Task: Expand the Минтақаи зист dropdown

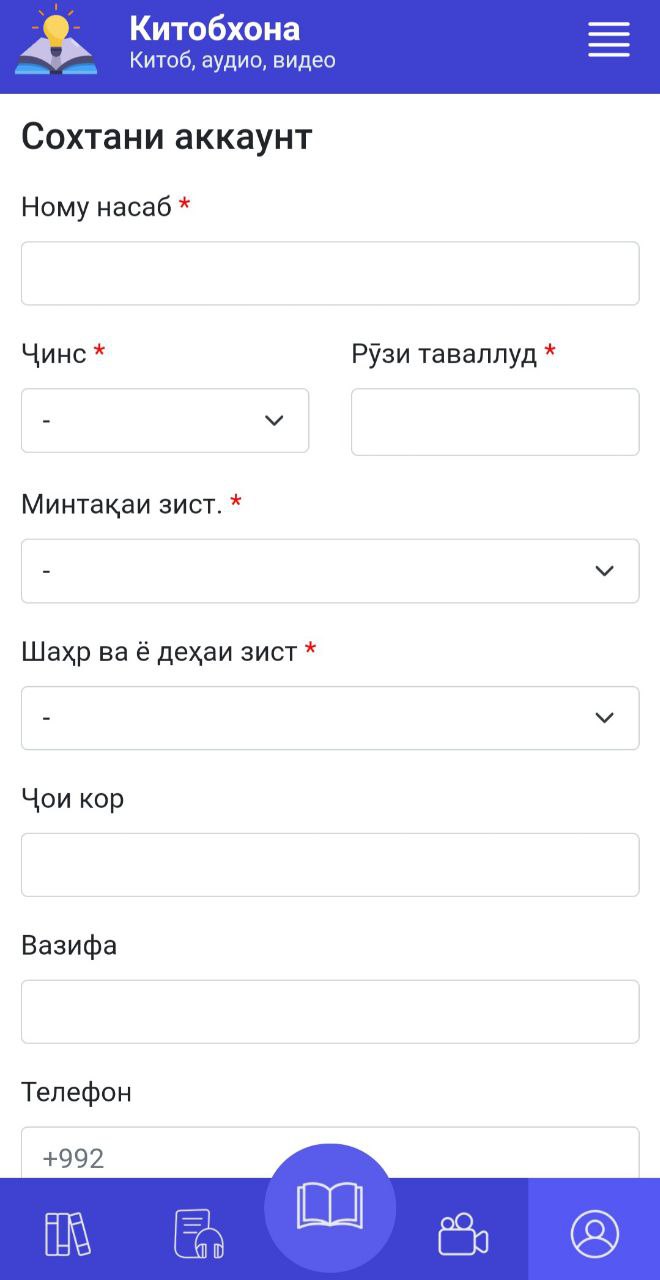Action: (x=330, y=571)
